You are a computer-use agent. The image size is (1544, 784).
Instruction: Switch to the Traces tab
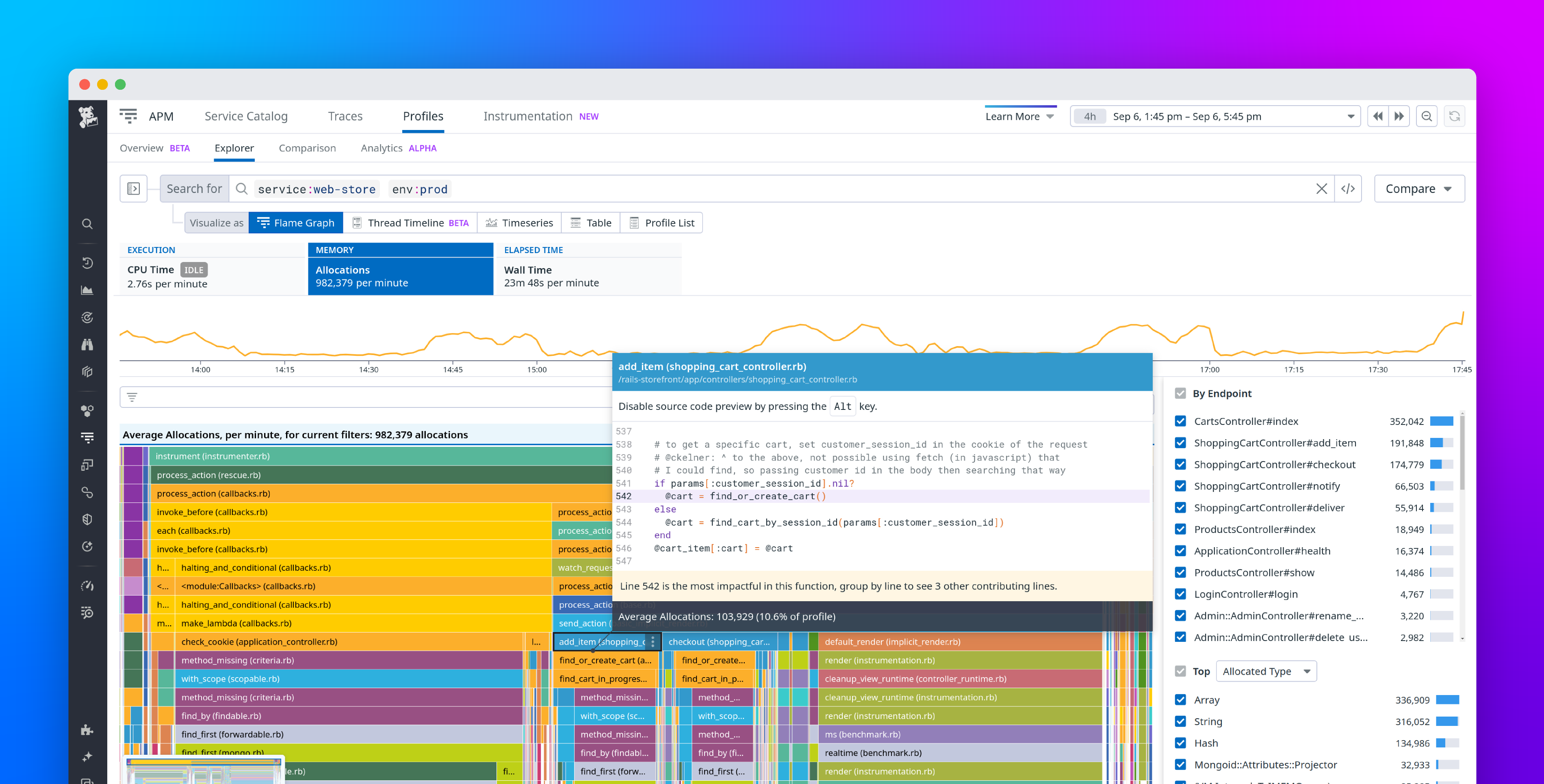point(345,116)
